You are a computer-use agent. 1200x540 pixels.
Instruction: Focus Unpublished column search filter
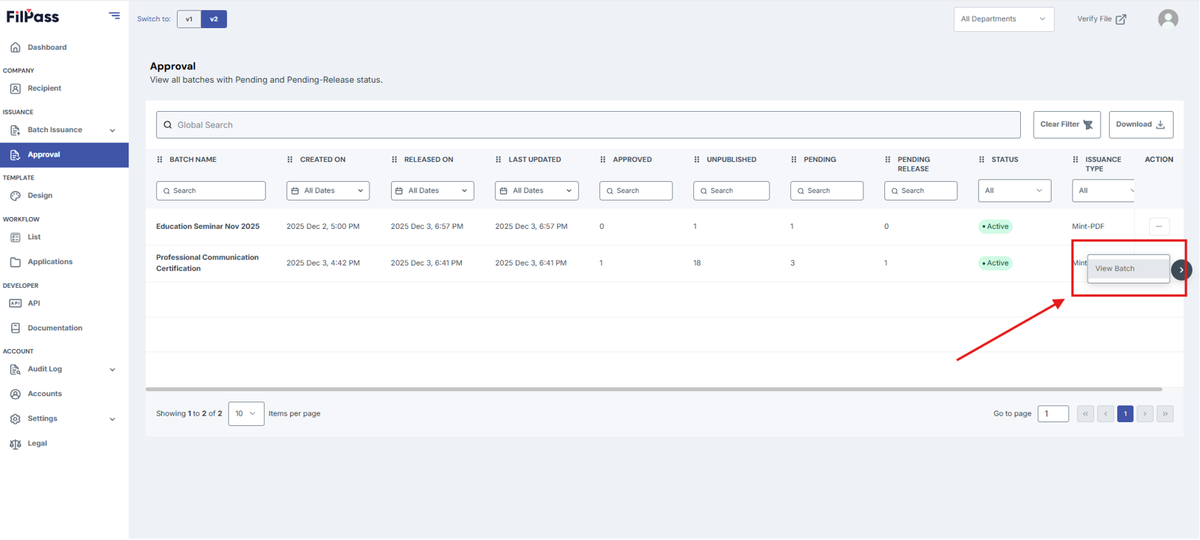pyautogui.click(x=731, y=190)
